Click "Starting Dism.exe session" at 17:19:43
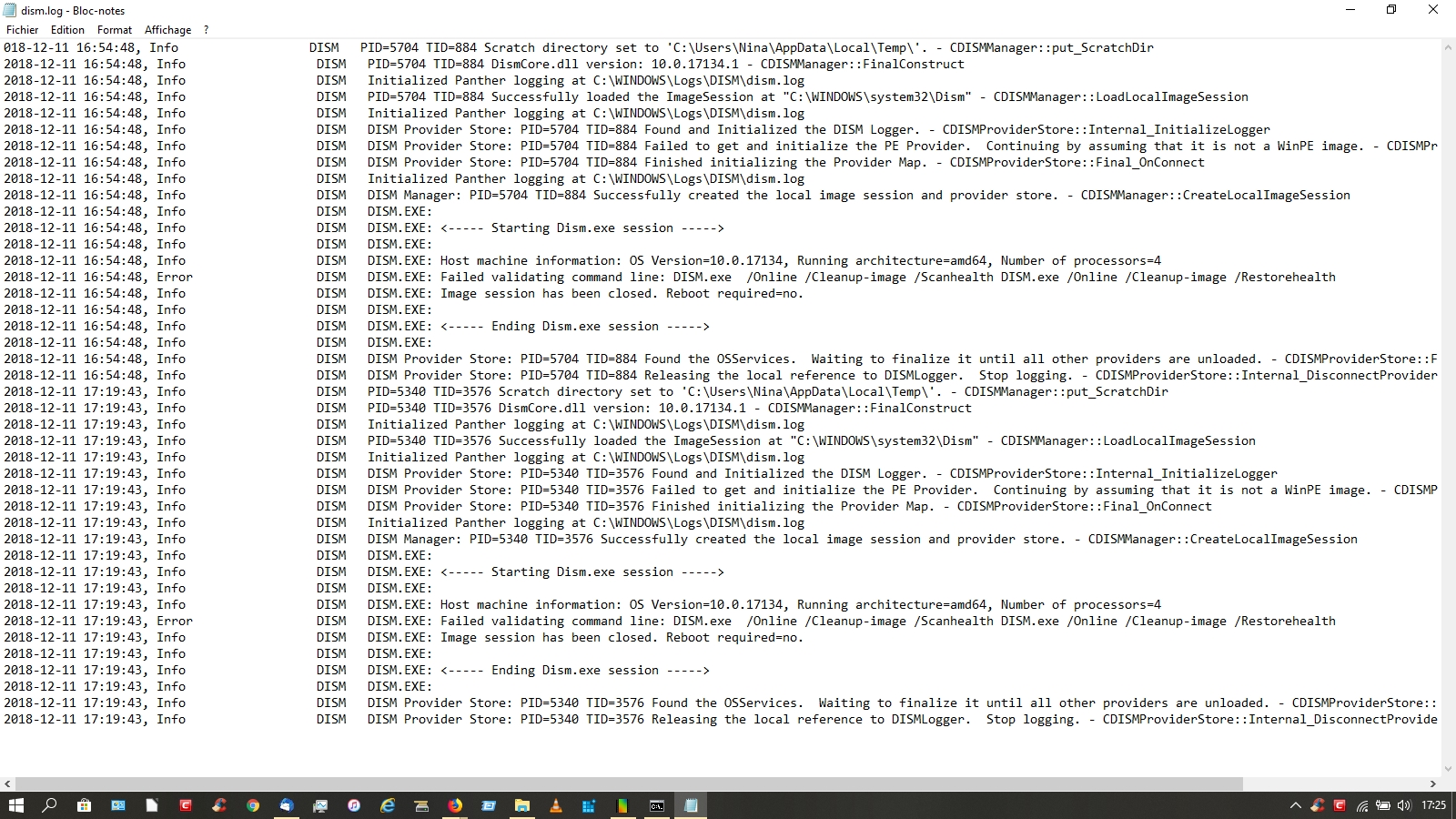Screen dimensions: 1456x819 [x=582, y=571]
